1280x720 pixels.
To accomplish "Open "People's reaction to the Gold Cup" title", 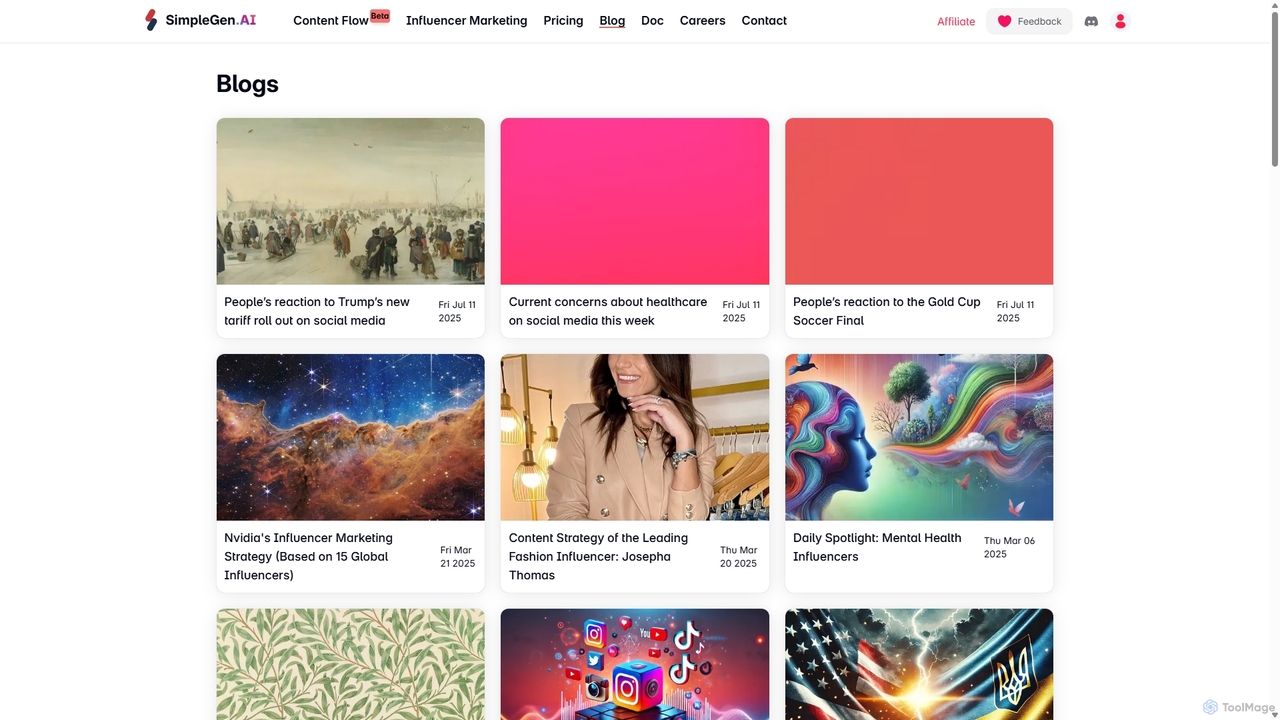I will point(887,311).
